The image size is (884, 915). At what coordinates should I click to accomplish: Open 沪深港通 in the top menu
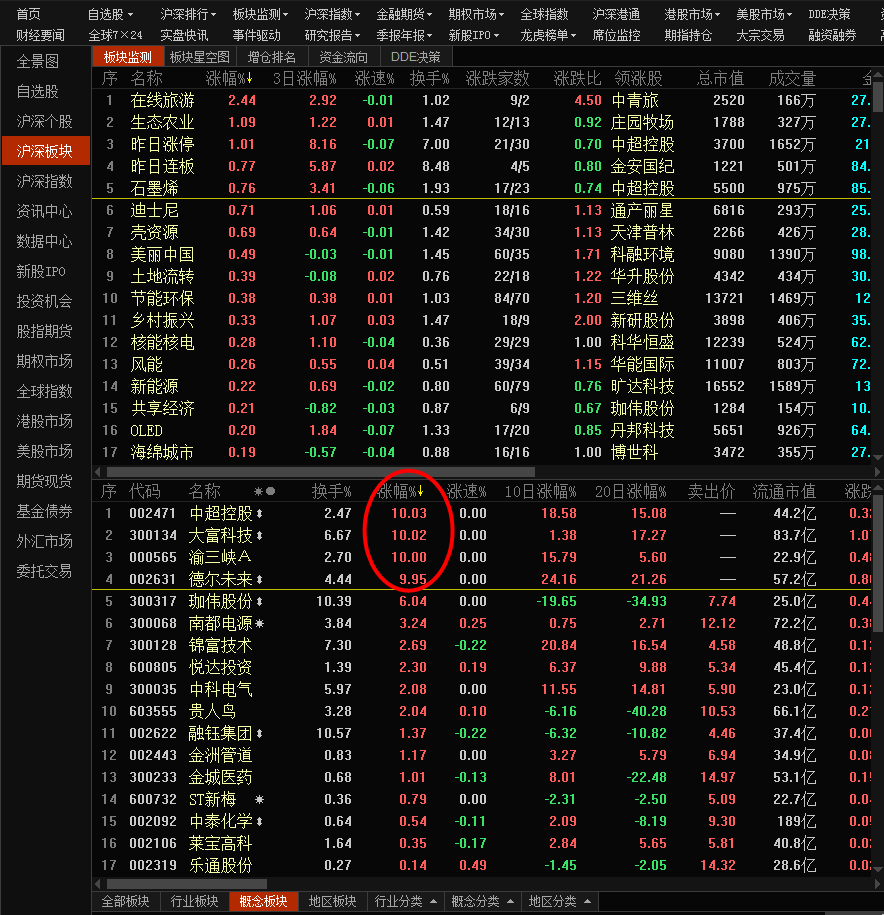(616, 14)
